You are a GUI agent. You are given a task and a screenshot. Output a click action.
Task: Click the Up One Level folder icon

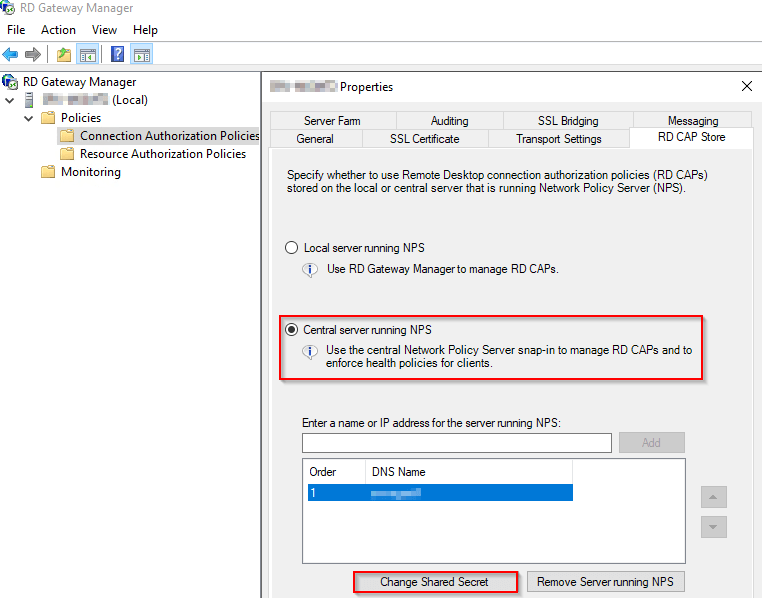(64, 54)
